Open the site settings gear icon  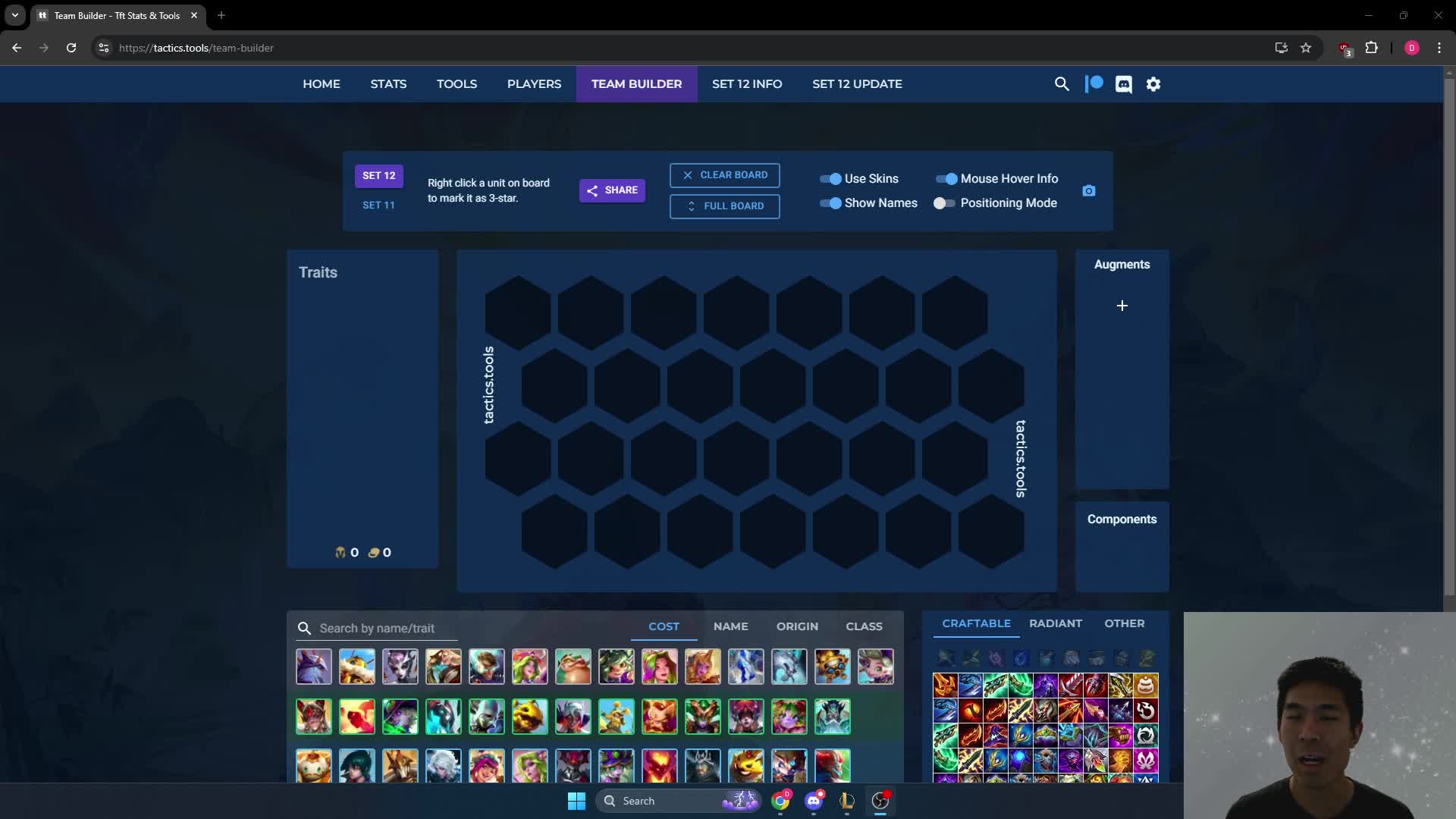pos(1153,84)
